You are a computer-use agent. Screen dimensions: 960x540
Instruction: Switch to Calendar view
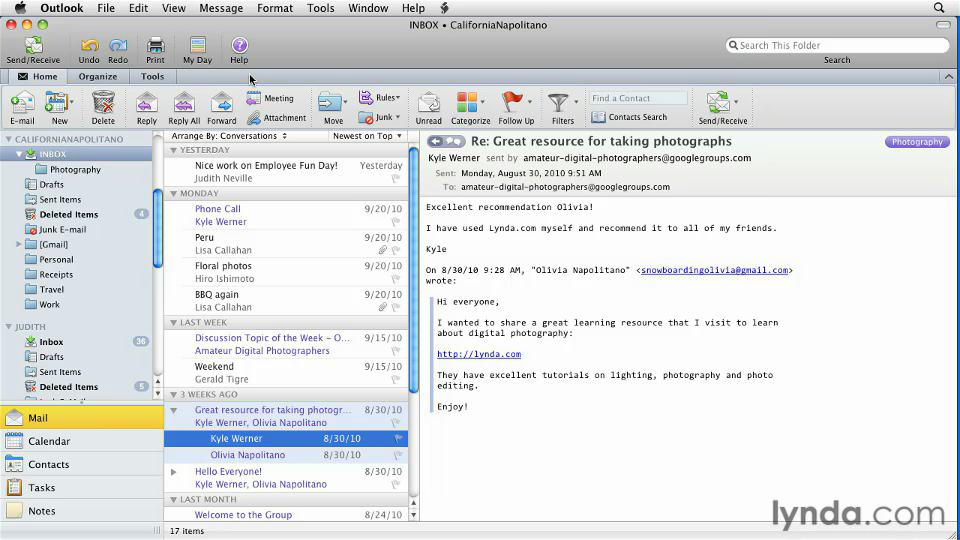point(82,441)
